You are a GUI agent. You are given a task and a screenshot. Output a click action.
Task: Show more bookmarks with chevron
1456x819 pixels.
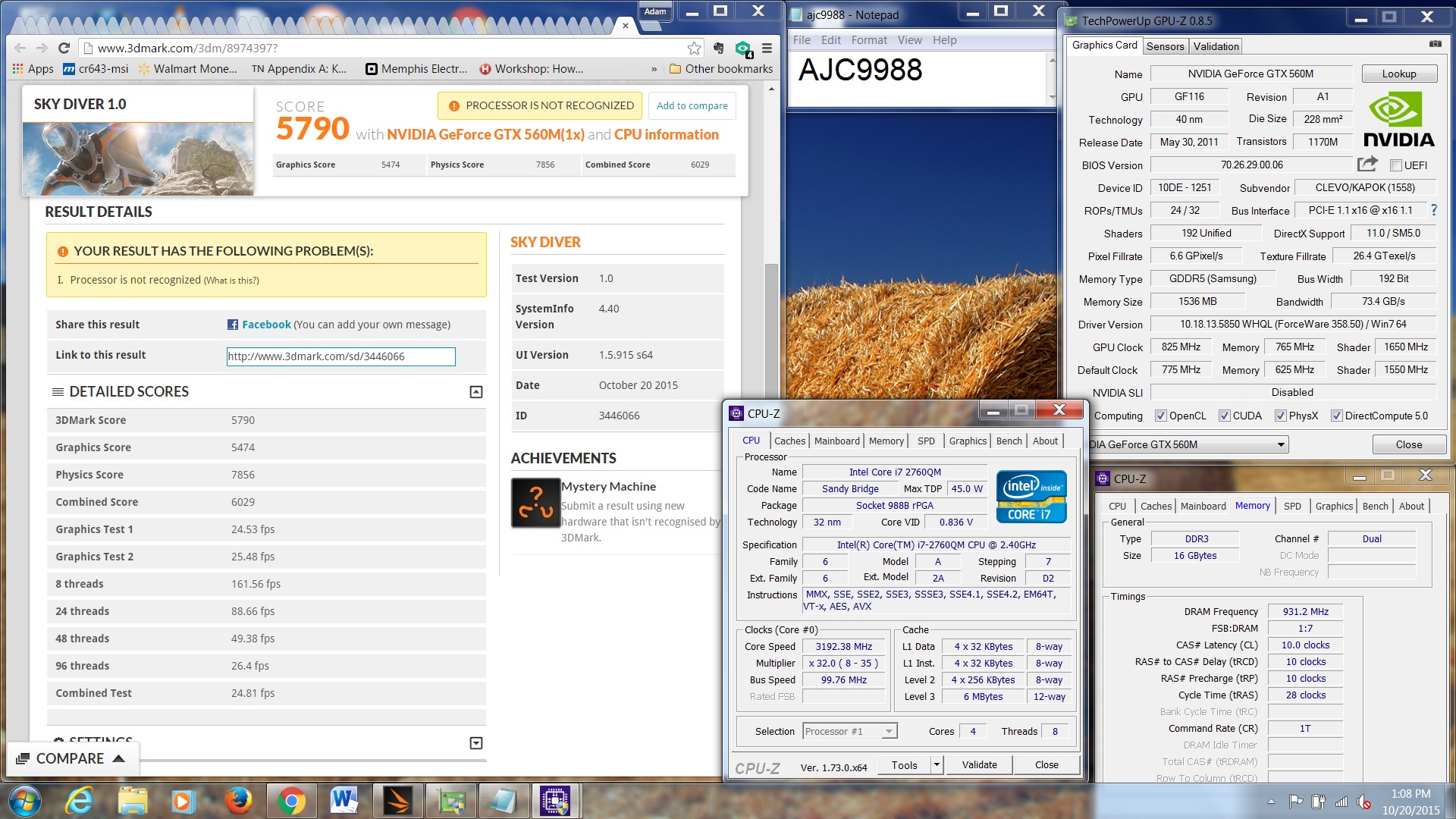pos(654,69)
